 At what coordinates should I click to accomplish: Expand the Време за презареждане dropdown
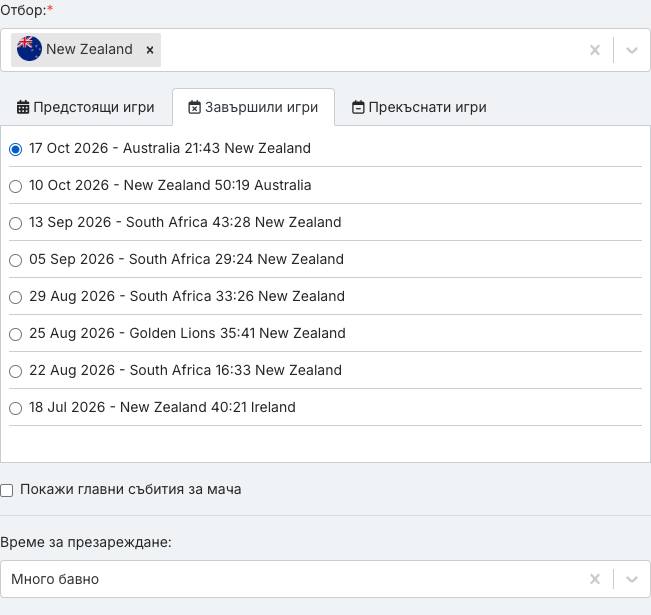[x=631, y=579]
